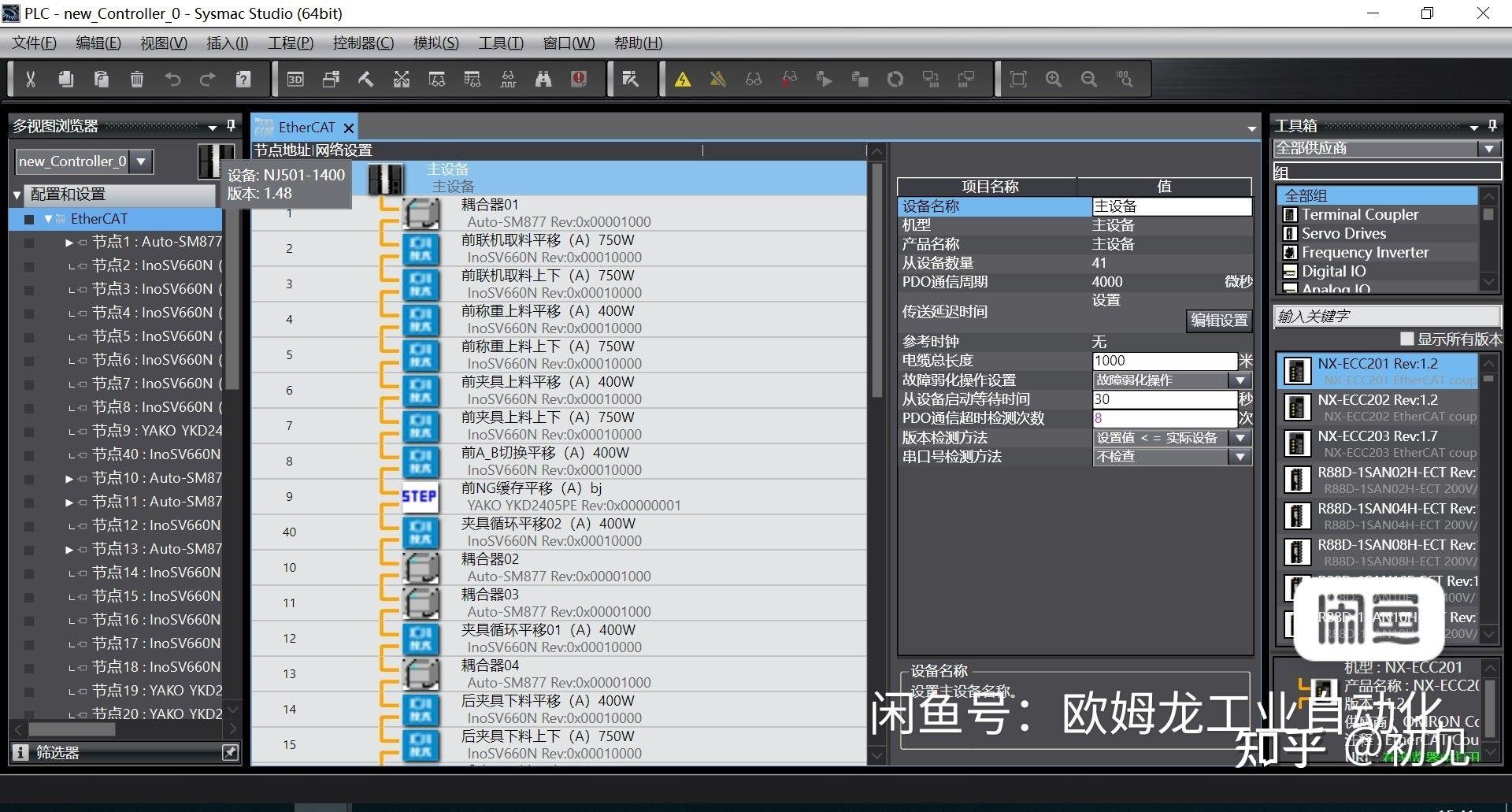Viewport: 1512px width, 812px height.
Task: Click the browser tree horizontal scrollbar
Action: (x=72, y=729)
